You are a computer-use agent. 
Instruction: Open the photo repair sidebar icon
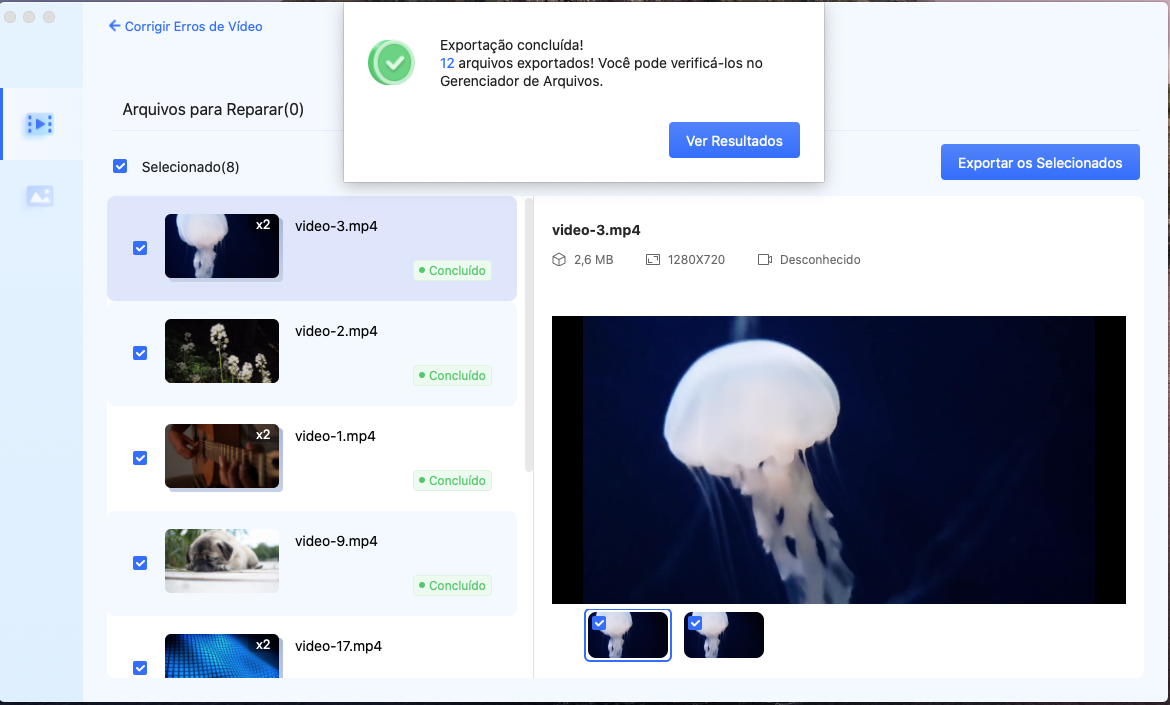[40, 195]
